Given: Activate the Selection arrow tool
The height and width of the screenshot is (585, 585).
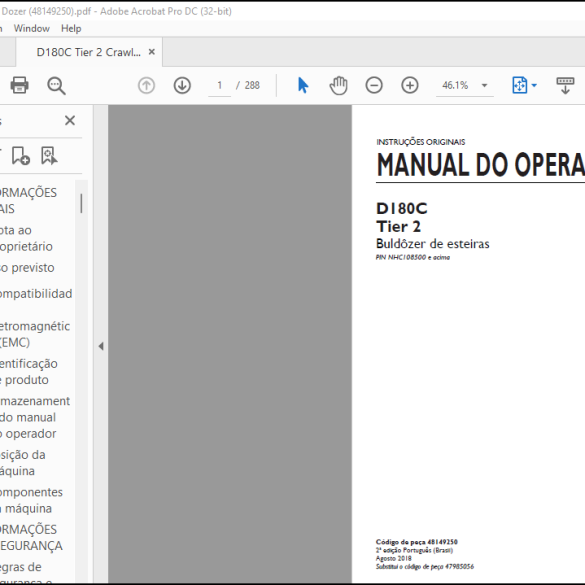Looking at the screenshot, I should click(x=303, y=85).
